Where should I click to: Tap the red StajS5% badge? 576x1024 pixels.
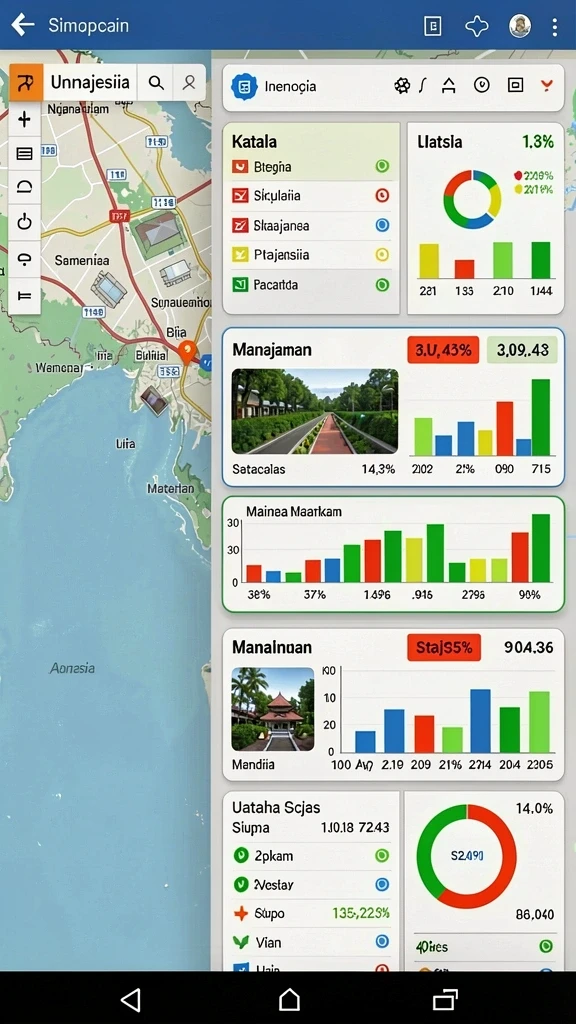(444, 647)
